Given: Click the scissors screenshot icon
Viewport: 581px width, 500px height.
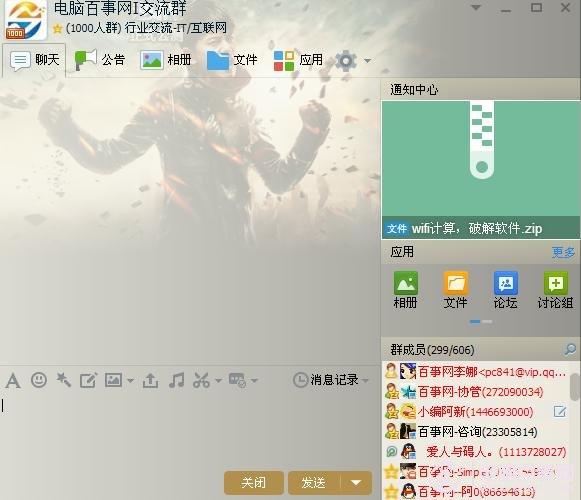Looking at the screenshot, I should [202, 380].
